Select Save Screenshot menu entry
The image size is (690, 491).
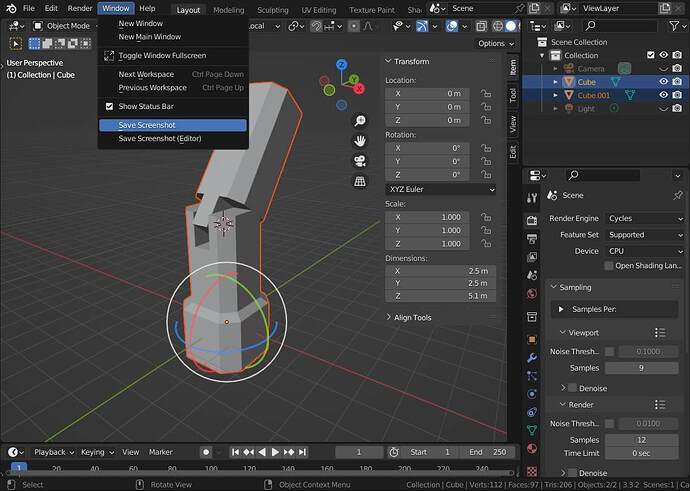(x=173, y=125)
